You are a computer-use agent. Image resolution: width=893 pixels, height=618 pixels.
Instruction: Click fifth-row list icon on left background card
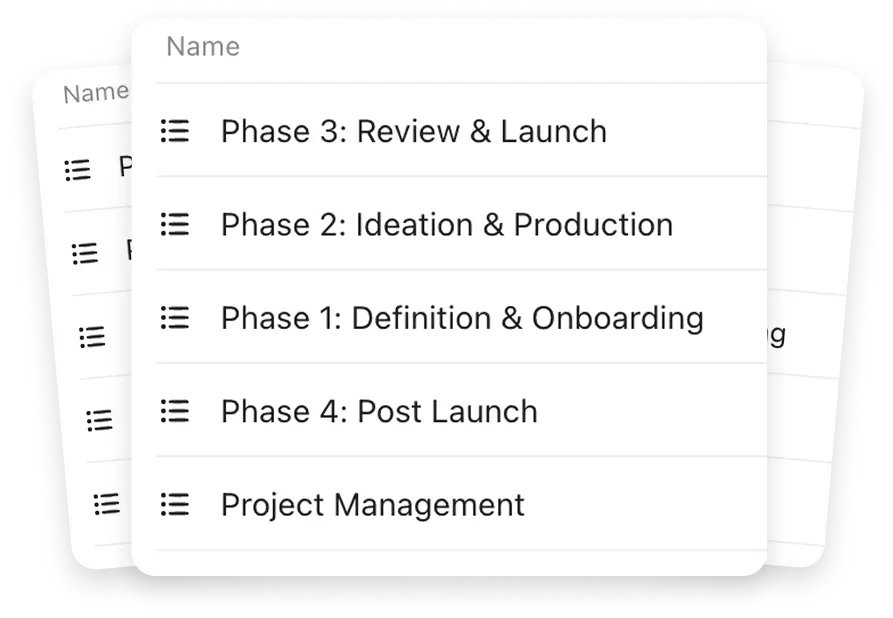[x=106, y=503]
